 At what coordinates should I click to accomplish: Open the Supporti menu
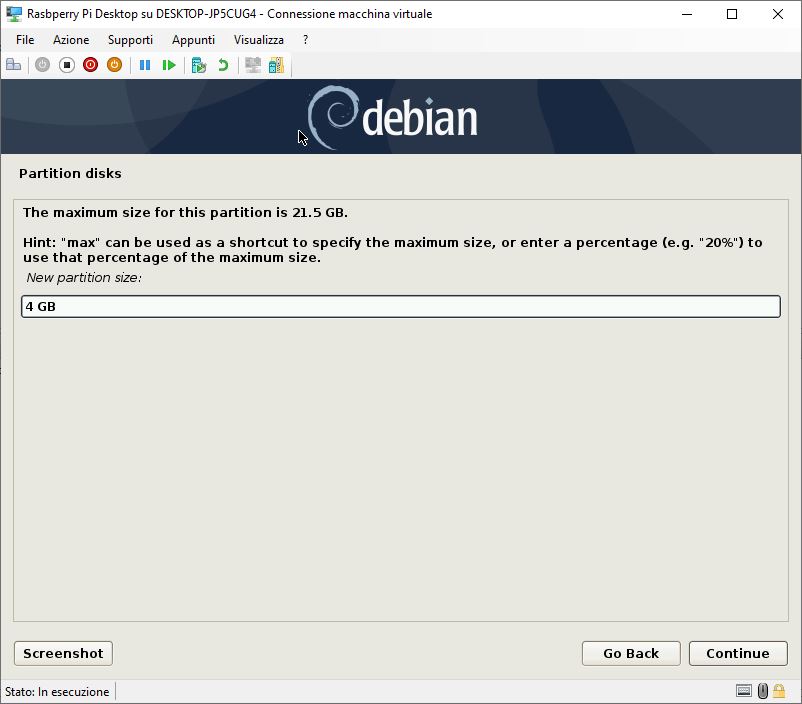tap(130, 40)
